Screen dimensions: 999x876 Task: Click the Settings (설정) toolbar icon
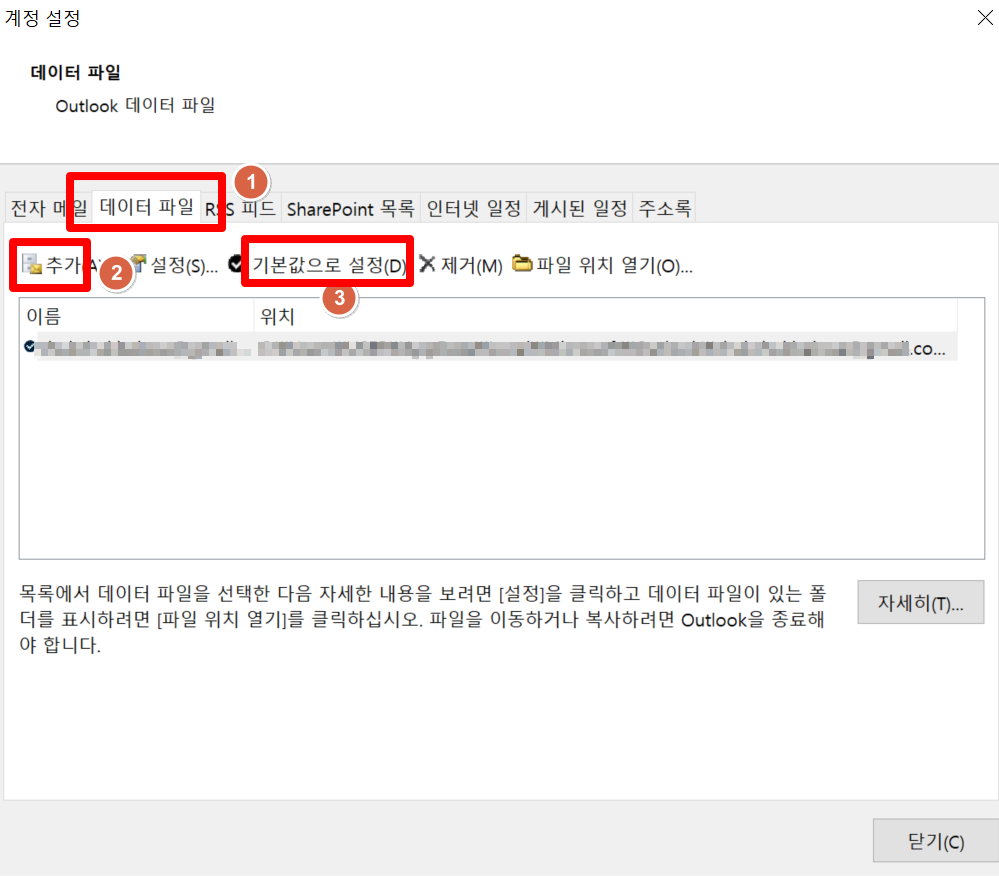tap(139, 263)
